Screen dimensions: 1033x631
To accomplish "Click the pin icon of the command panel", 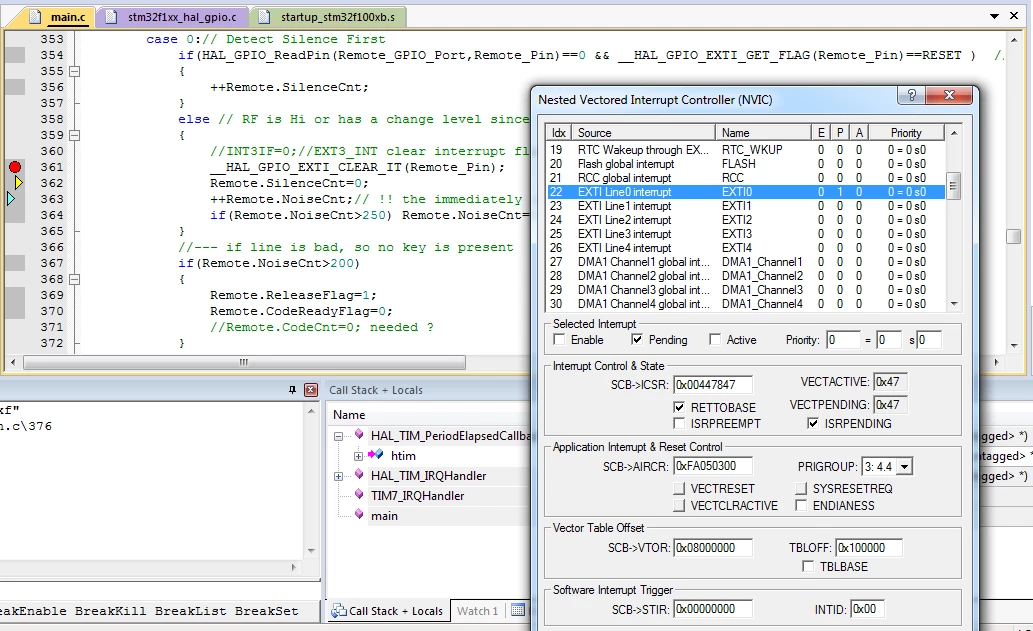I will point(293,390).
